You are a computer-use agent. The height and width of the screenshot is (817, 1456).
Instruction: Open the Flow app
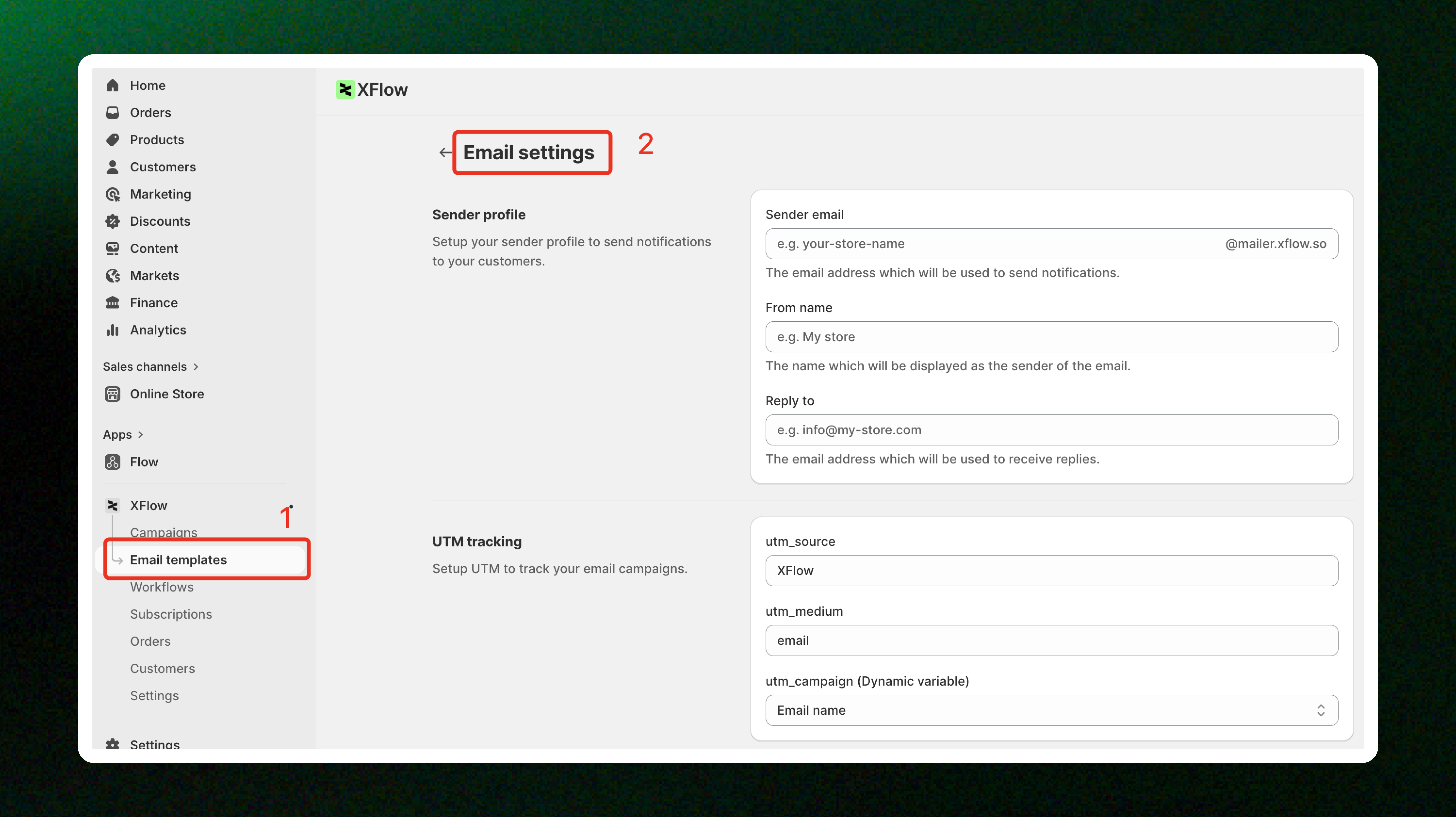pos(144,462)
